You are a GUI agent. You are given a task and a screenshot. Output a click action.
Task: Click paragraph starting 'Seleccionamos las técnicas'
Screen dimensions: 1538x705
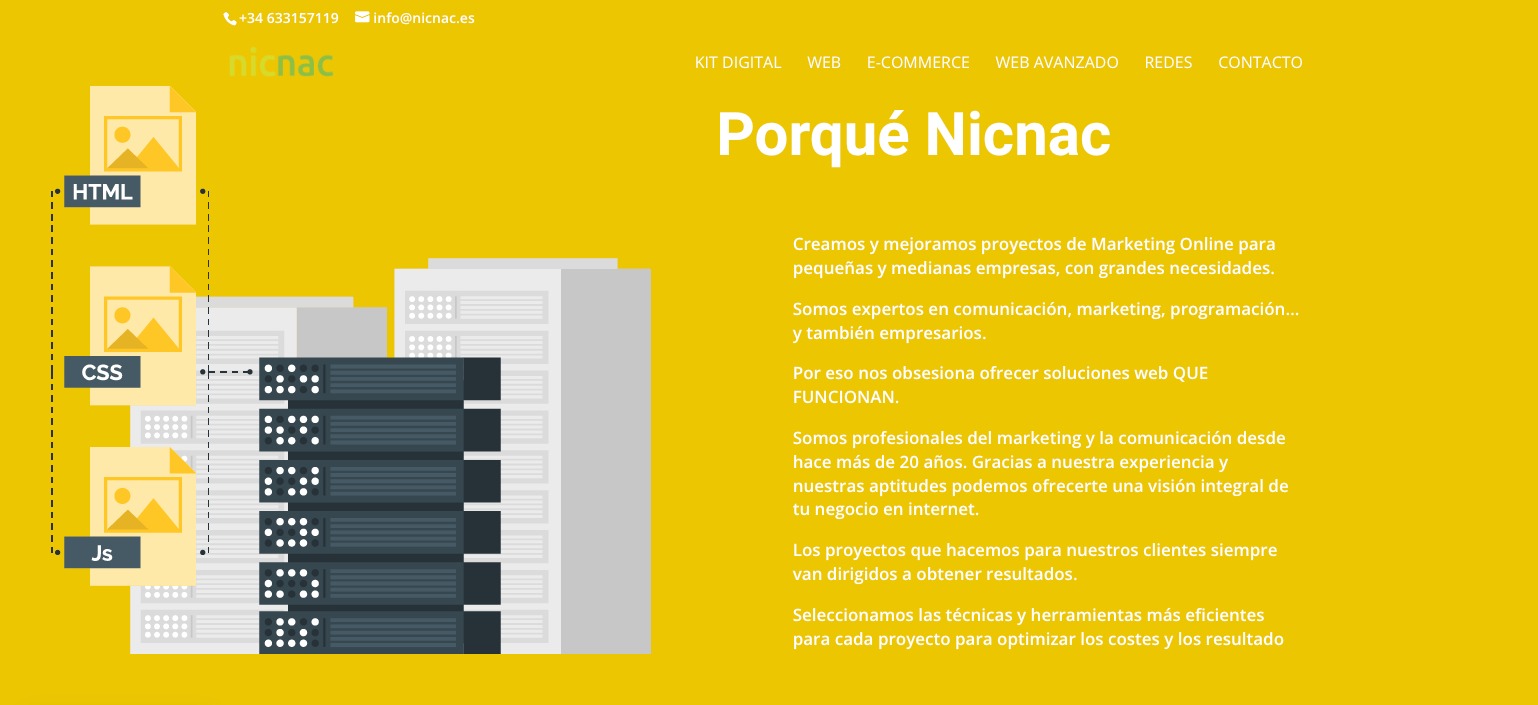(1038, 627)
